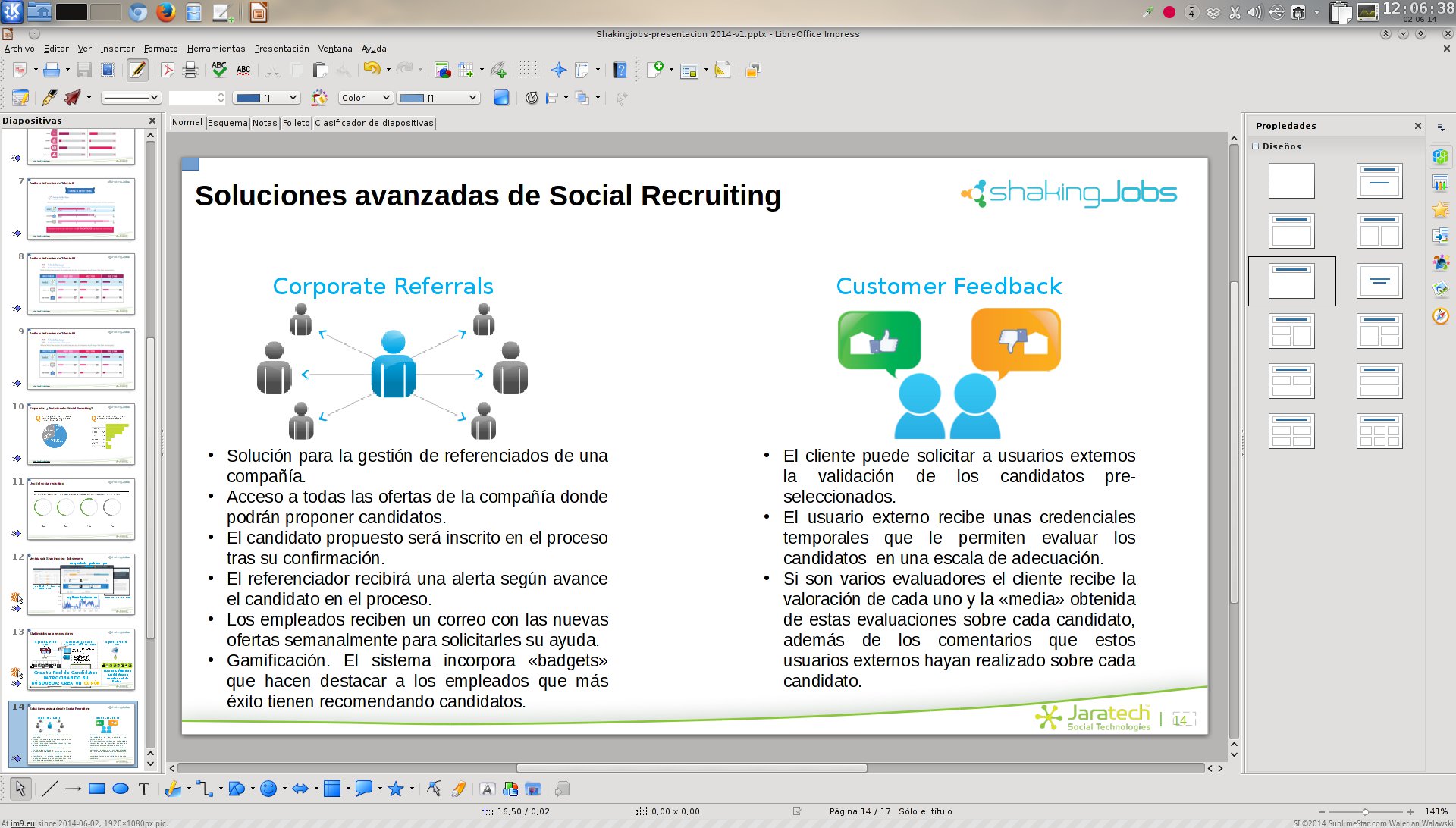Click the Undo arrow icon
Image resolution: width=1456 pixels, height=828 pixels.
pos(371,71)
